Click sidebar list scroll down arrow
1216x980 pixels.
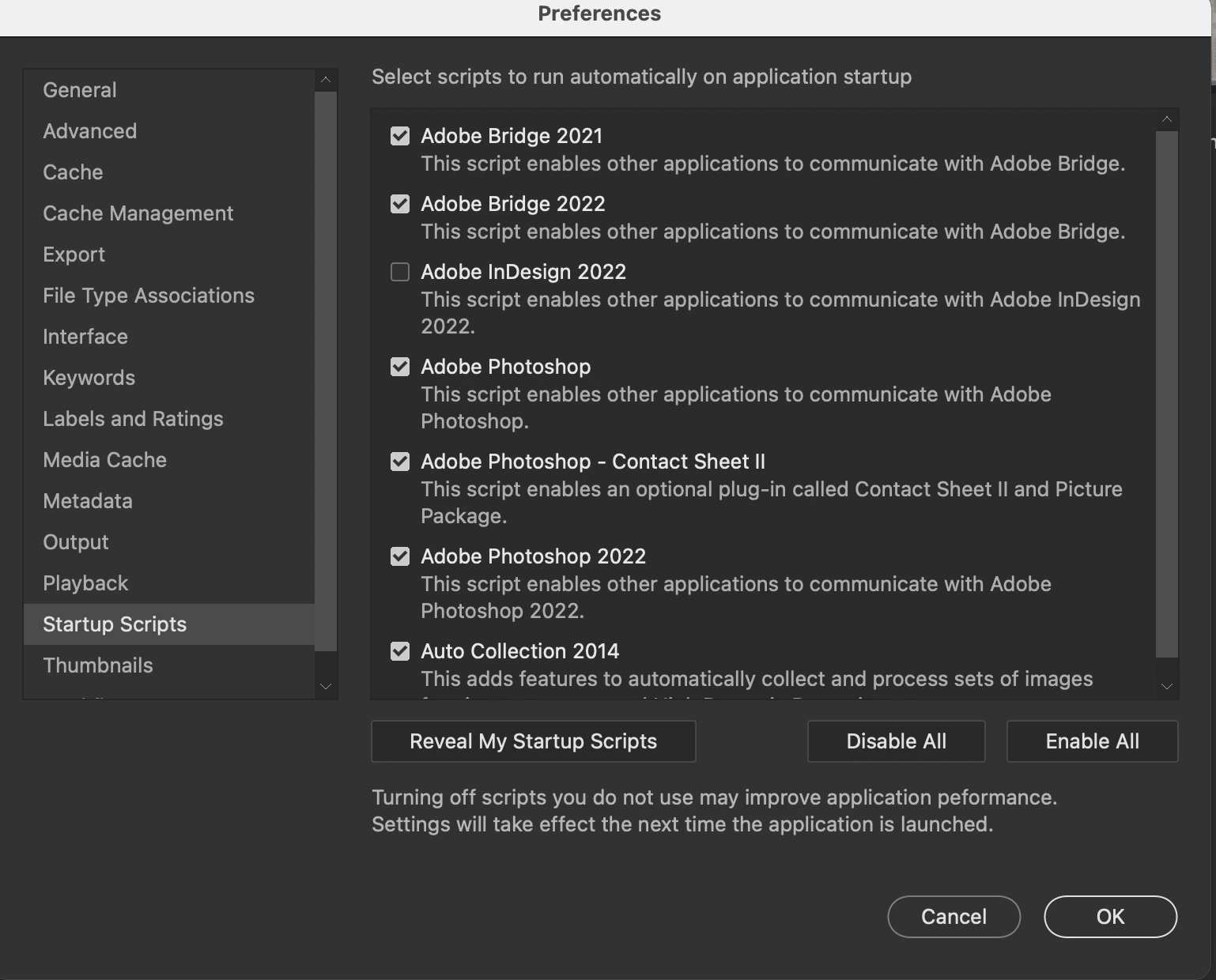pos(326,687)
